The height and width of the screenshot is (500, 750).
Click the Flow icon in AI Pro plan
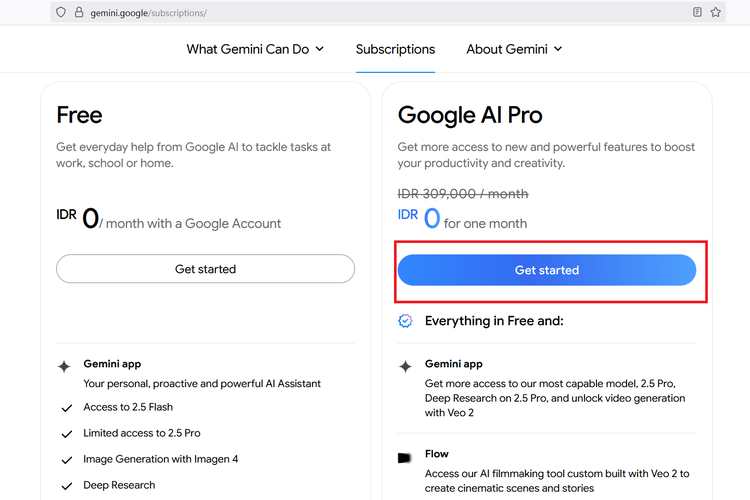pos(405,458)
